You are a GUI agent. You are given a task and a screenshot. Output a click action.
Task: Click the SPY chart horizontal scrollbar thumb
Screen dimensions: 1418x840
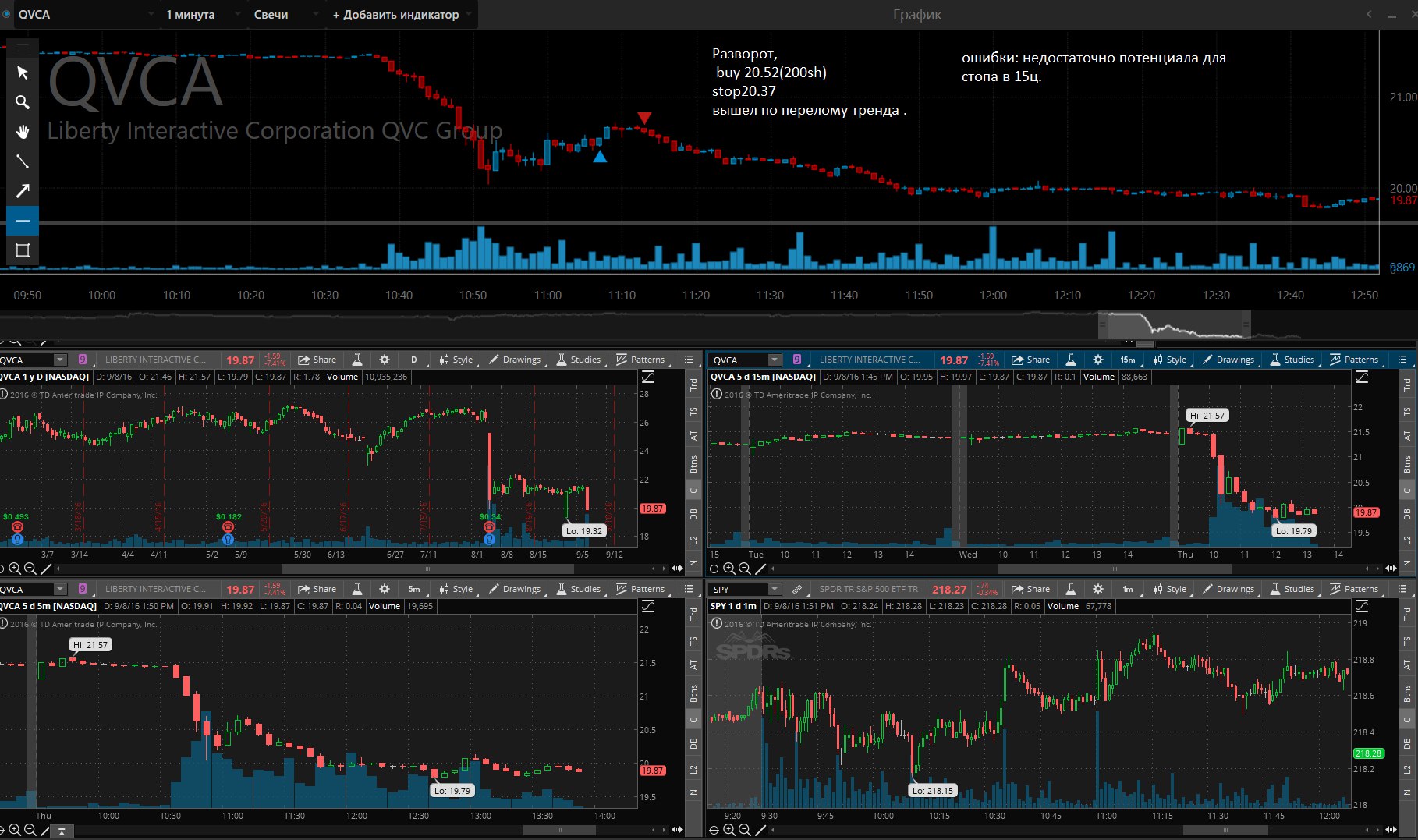coord(1225,830)
